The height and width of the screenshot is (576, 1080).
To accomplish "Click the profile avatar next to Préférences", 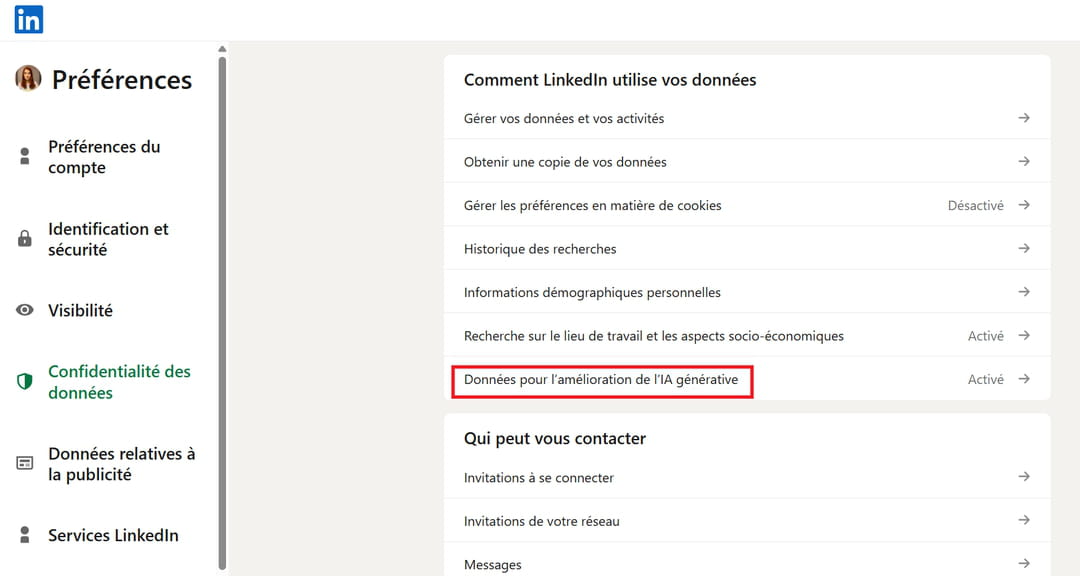I will [x=28, y=78].
